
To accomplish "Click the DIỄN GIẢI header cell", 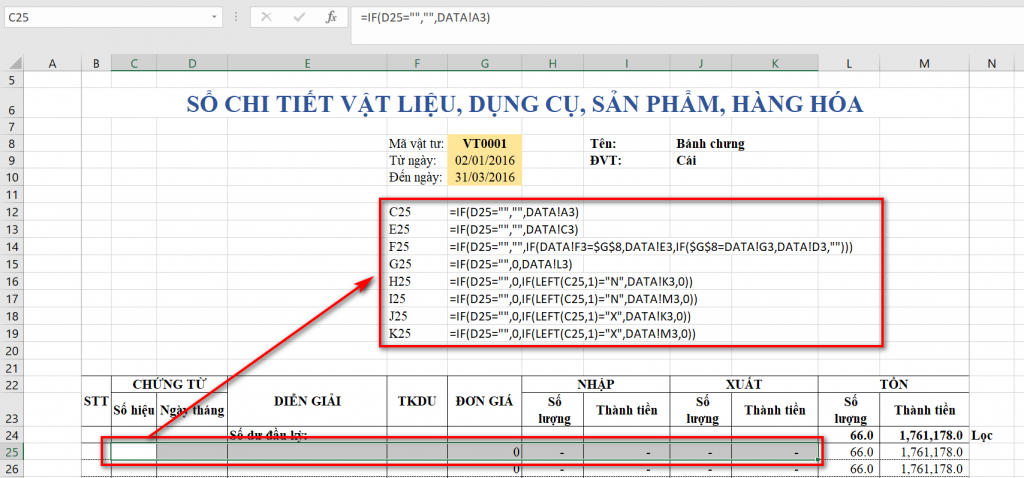I will (x=307, y=401).
